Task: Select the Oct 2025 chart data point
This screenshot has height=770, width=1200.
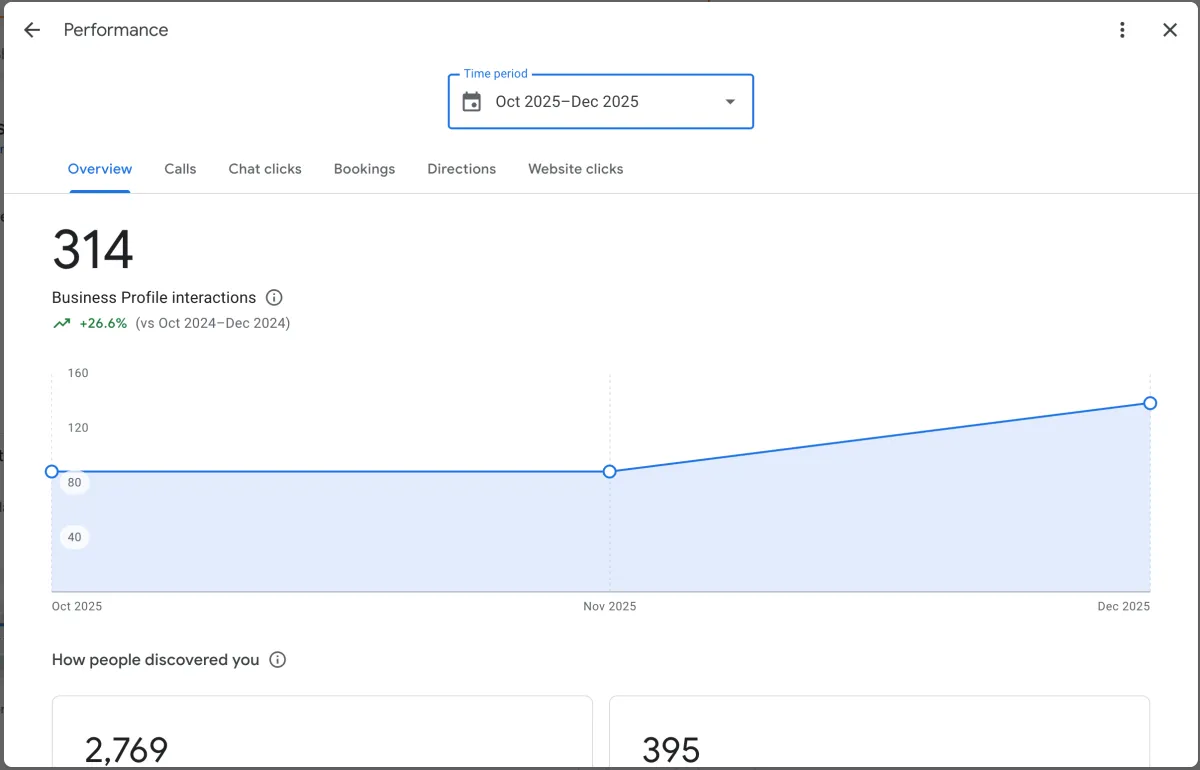Action: 52,471
